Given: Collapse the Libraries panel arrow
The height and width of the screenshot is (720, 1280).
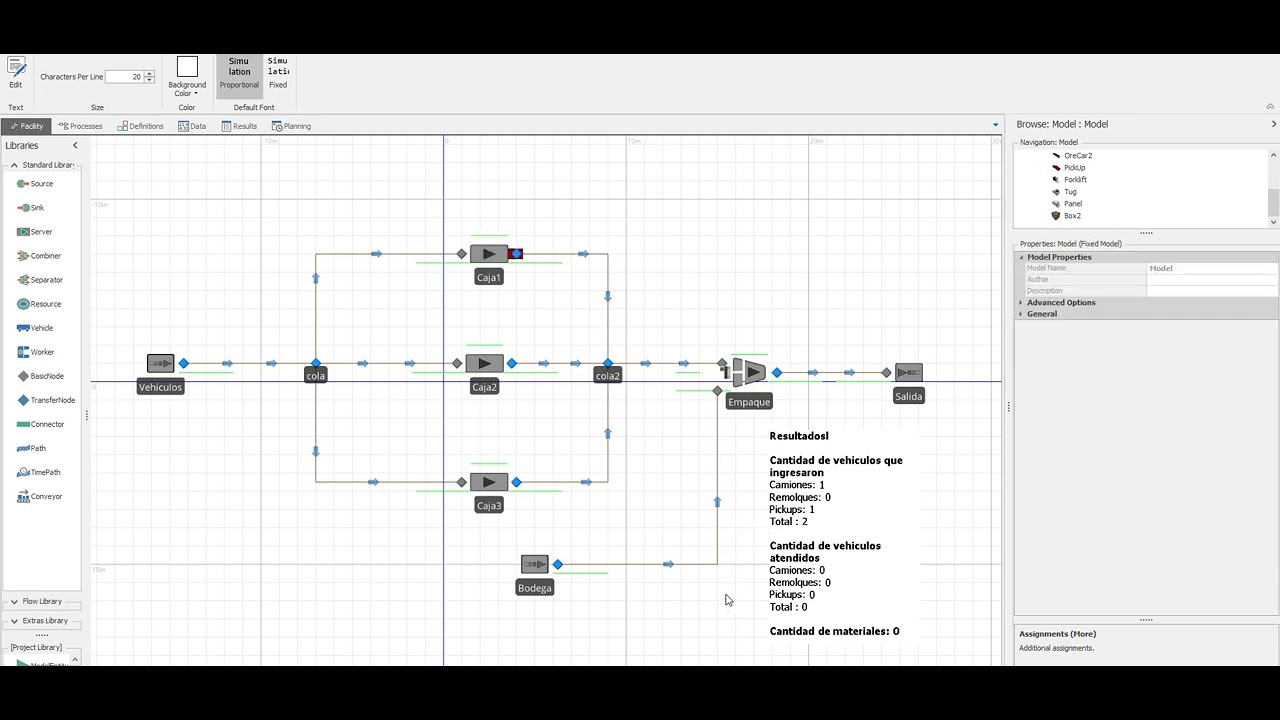Looking at the screenshot, I should pyautogui.click(x=75, y=146).
